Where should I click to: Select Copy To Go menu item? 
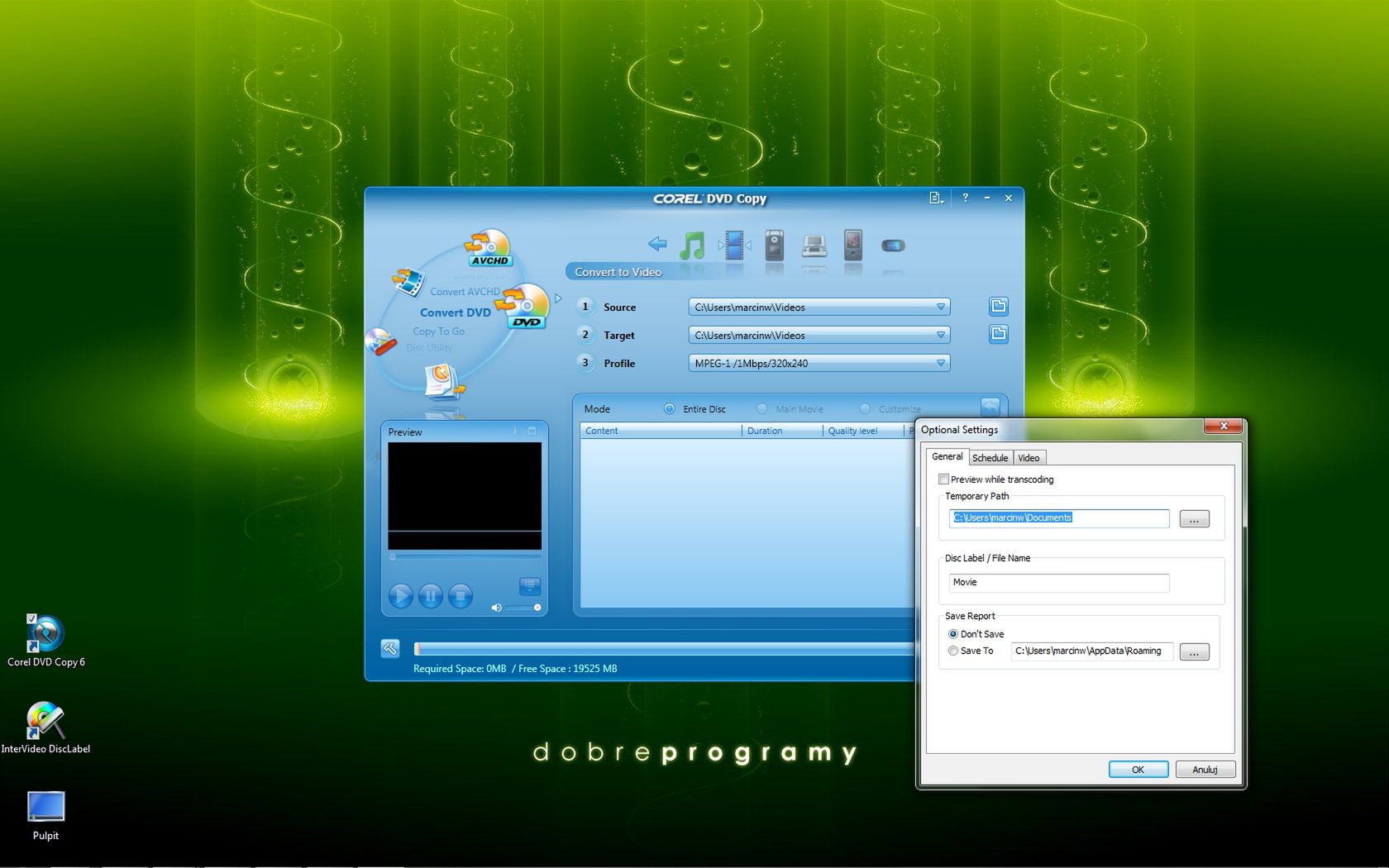pos(438,331)
